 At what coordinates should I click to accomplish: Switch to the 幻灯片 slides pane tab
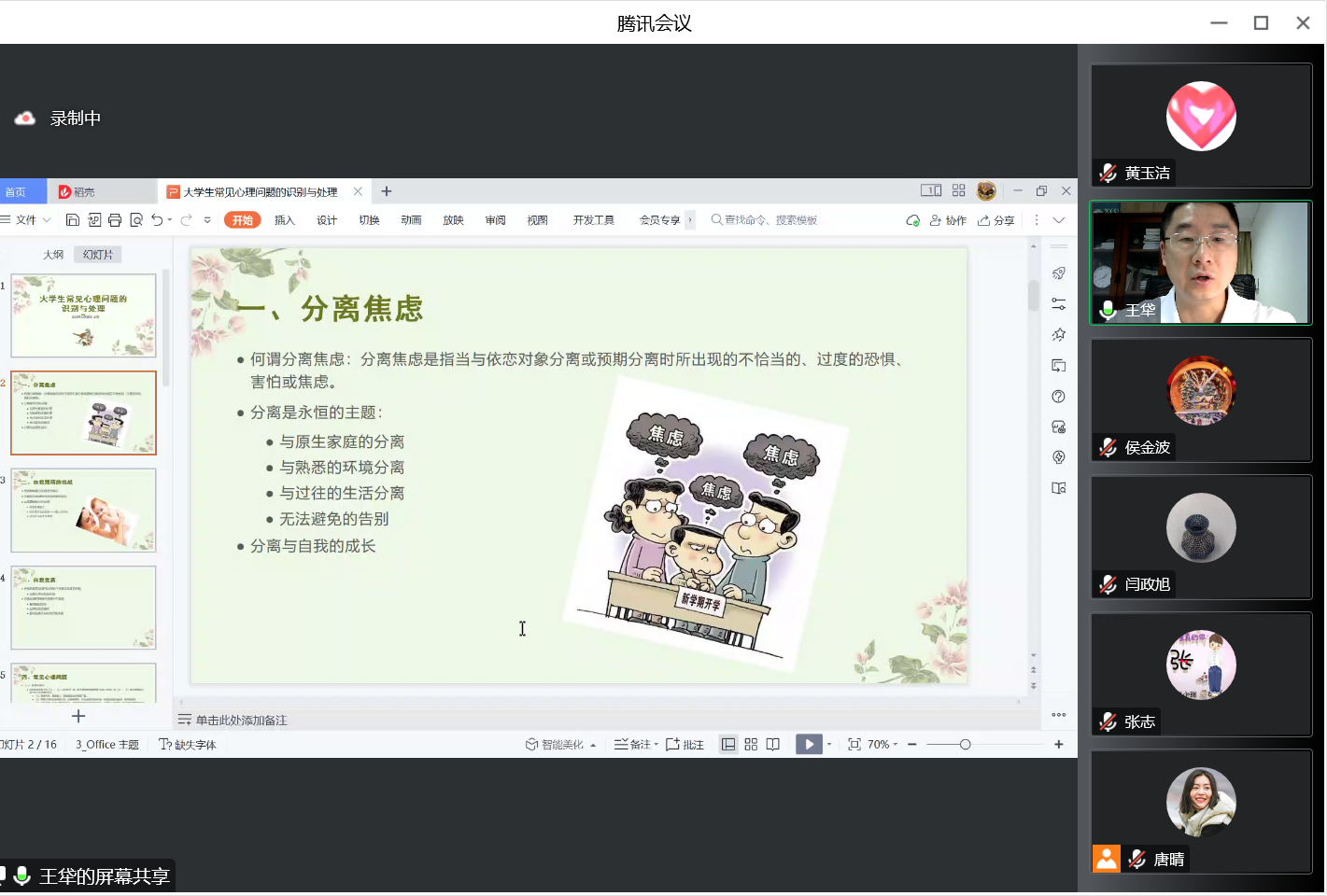coord(98,255)
